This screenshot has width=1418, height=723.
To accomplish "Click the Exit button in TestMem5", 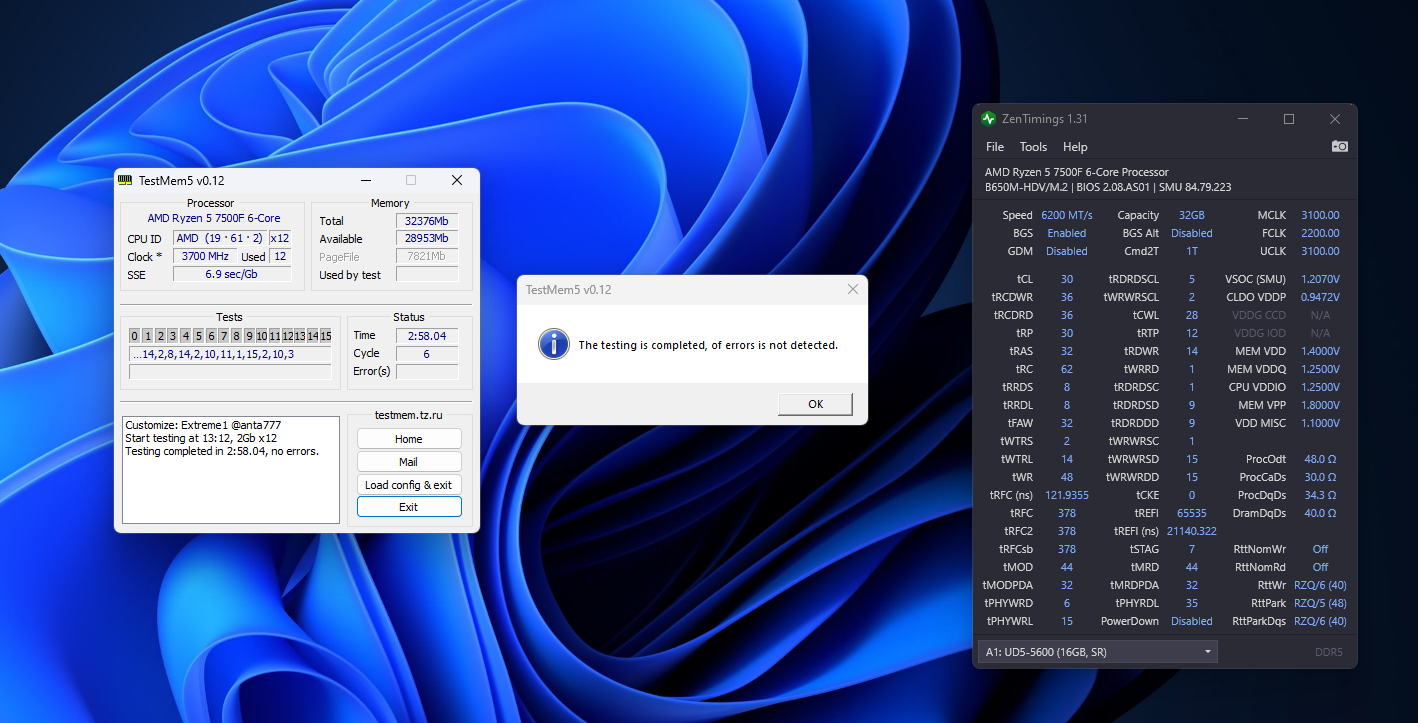I will pyautogui.click(x=409, y=507).
